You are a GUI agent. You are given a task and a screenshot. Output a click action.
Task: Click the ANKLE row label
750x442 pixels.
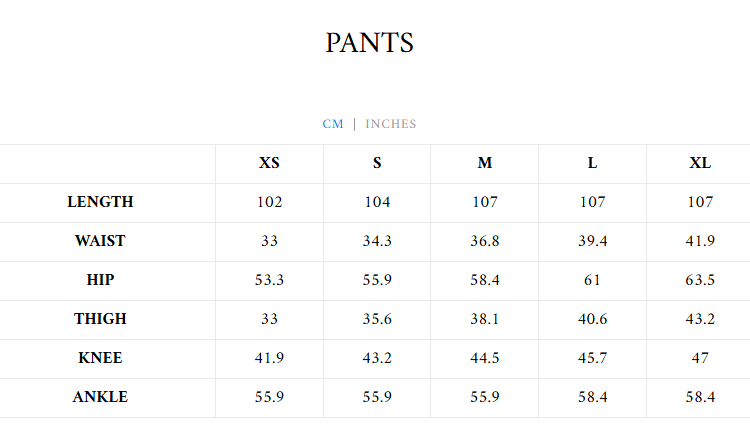100,397
